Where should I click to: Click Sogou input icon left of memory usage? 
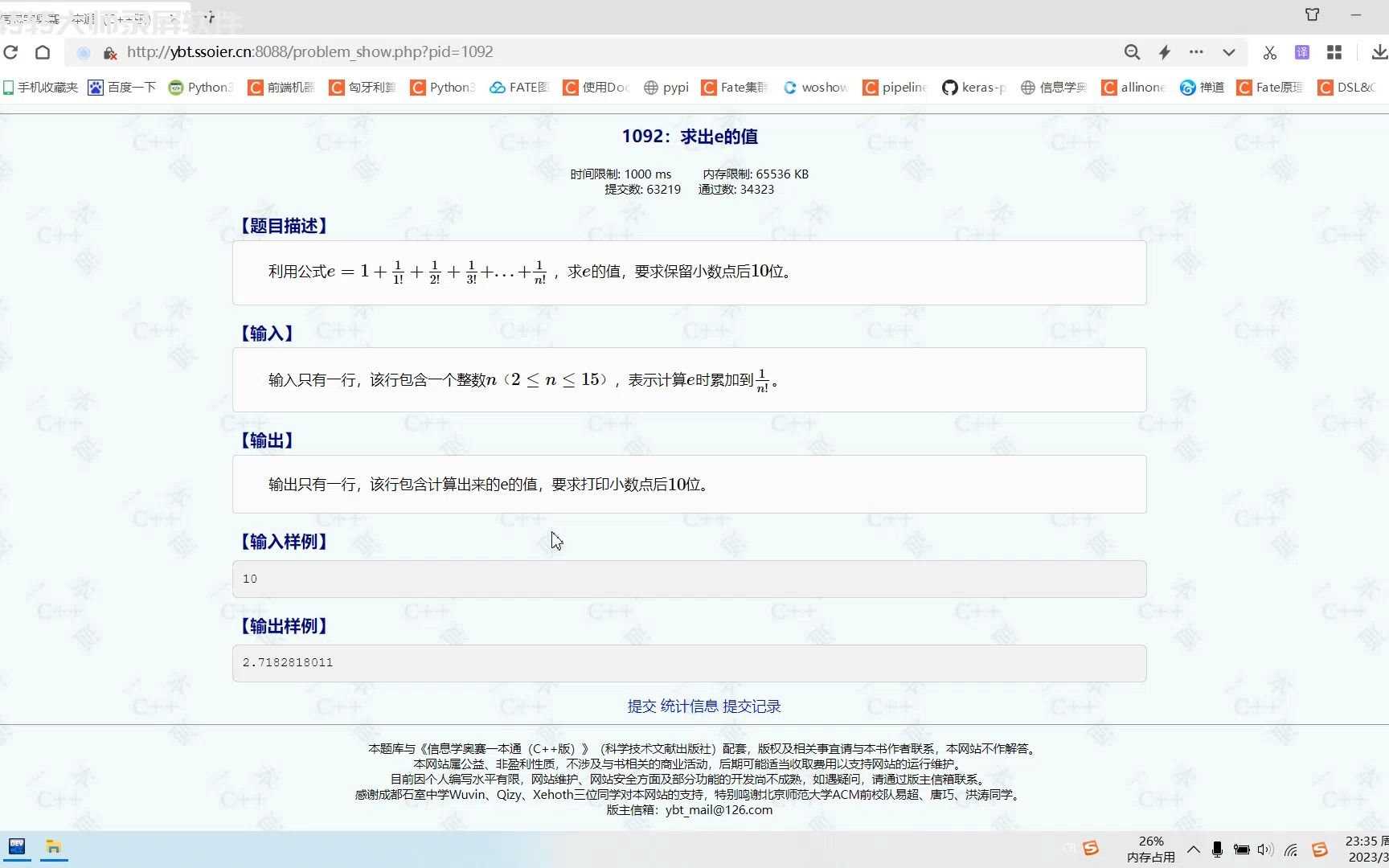[1091, 849]
